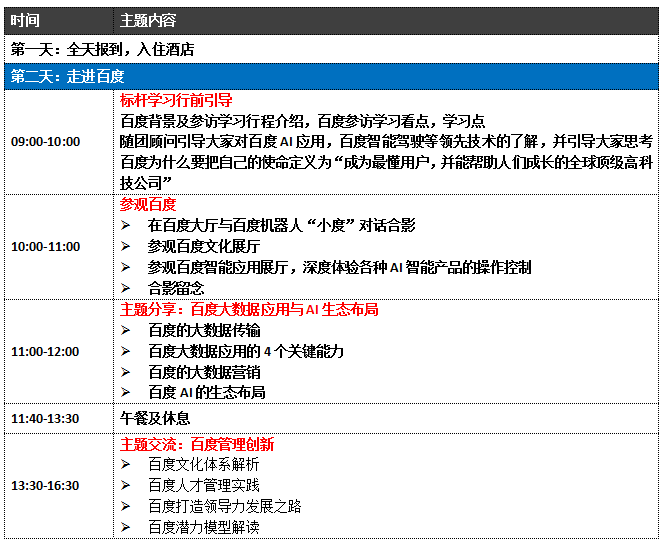This screenshot has height=544, width=665.
Task: Click the line starting 随团顾问引导大家
Action: [x=386, y=142]
